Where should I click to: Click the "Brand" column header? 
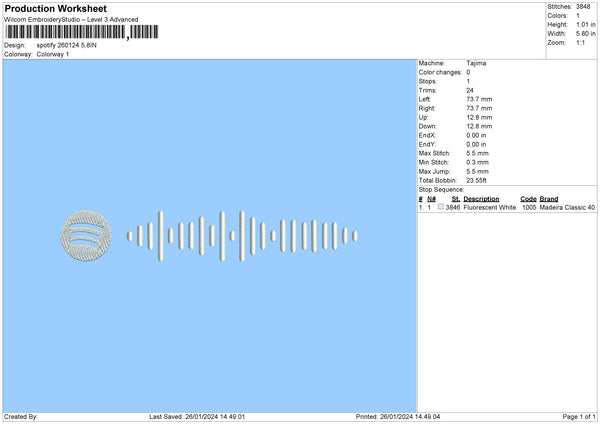click(549, 199)
